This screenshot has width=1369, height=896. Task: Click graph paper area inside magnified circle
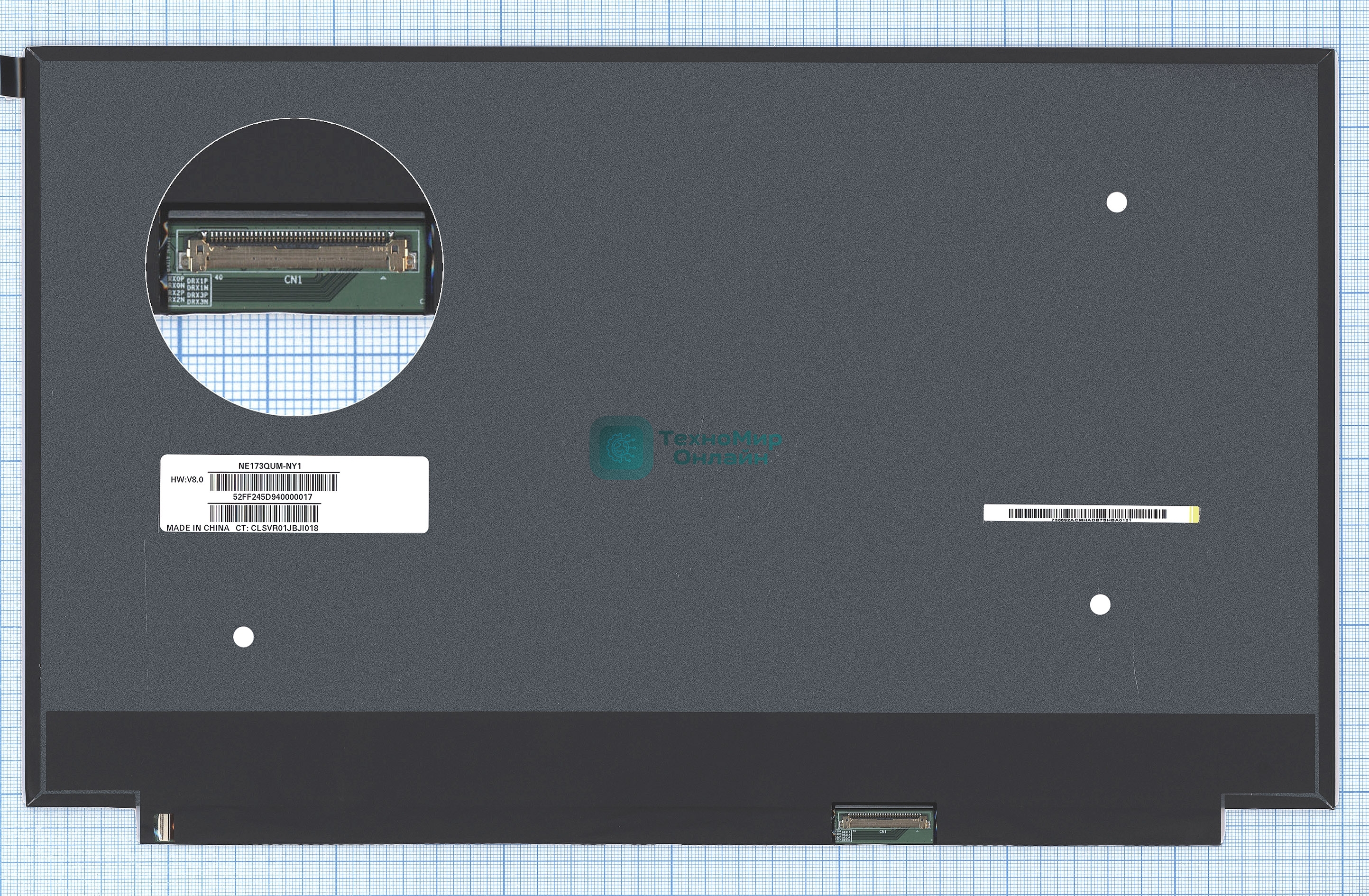tap(294, 362)
